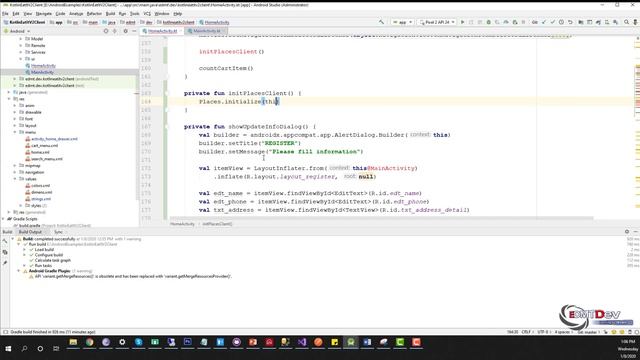Screen dimensions: 640x360
Task: Click the Configure build step
Action: (49, 255)
